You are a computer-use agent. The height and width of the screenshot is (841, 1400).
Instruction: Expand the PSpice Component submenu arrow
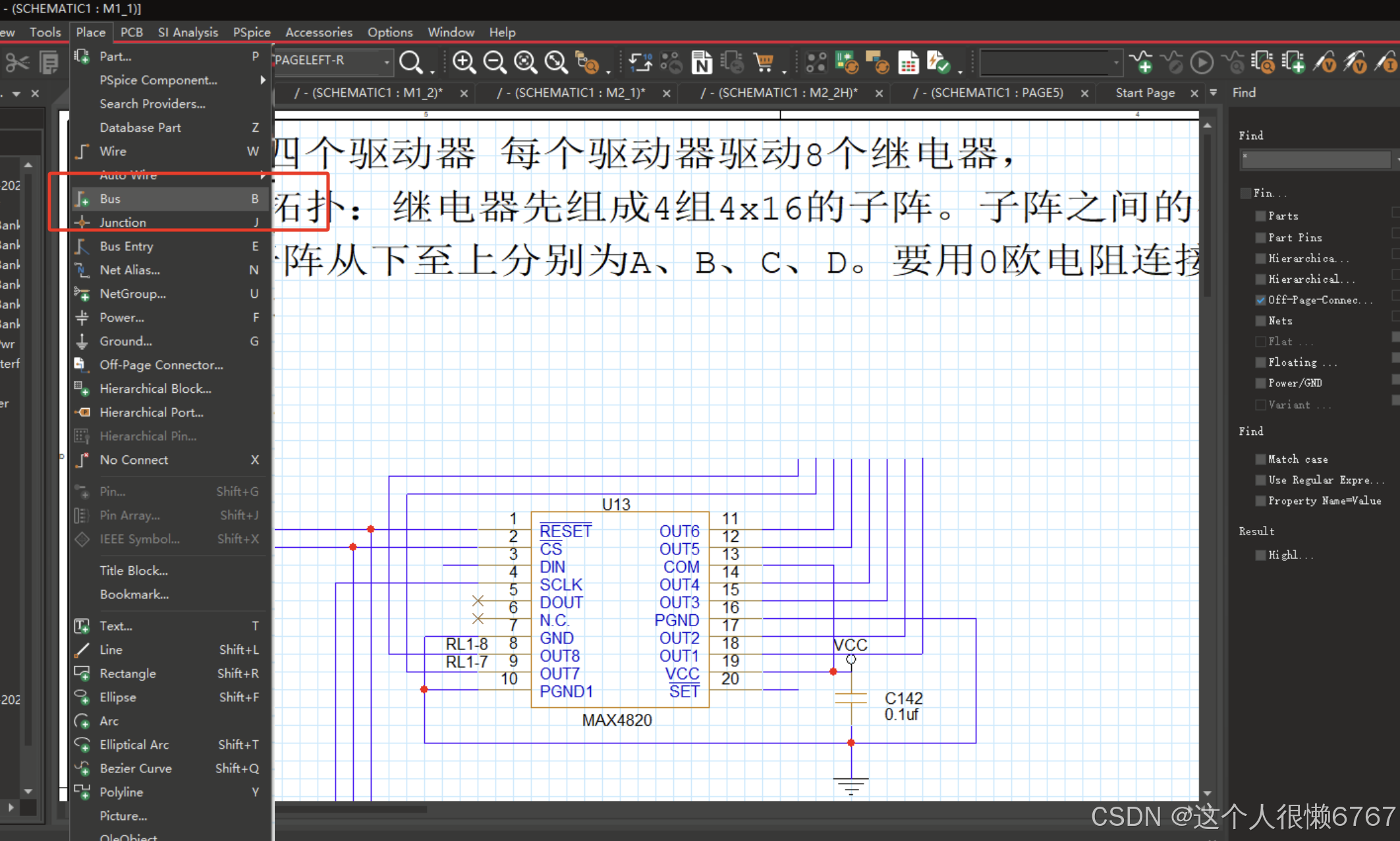pyautogui.click(x=263, y=80)
